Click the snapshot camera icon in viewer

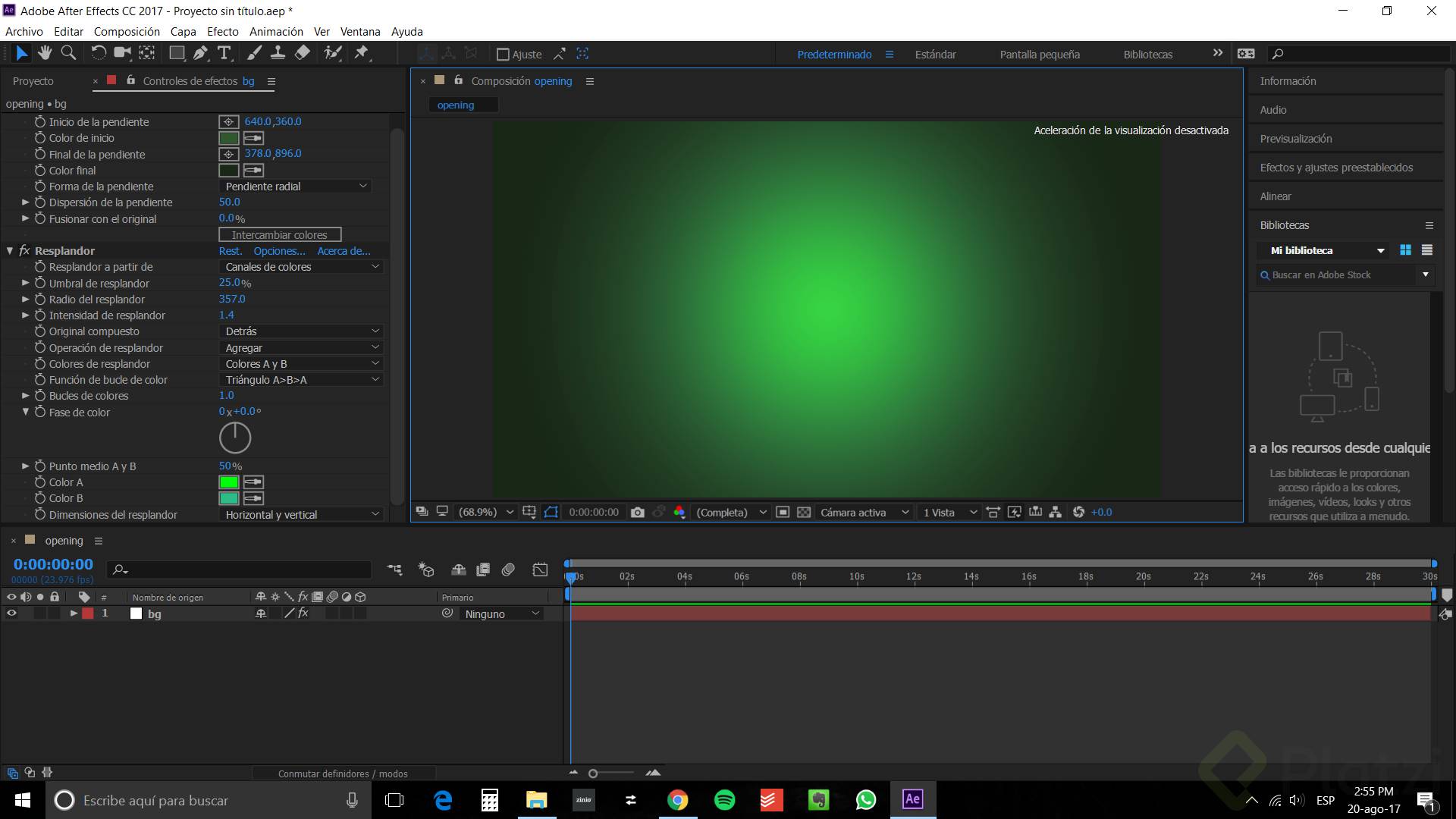(x=637, y=513)
